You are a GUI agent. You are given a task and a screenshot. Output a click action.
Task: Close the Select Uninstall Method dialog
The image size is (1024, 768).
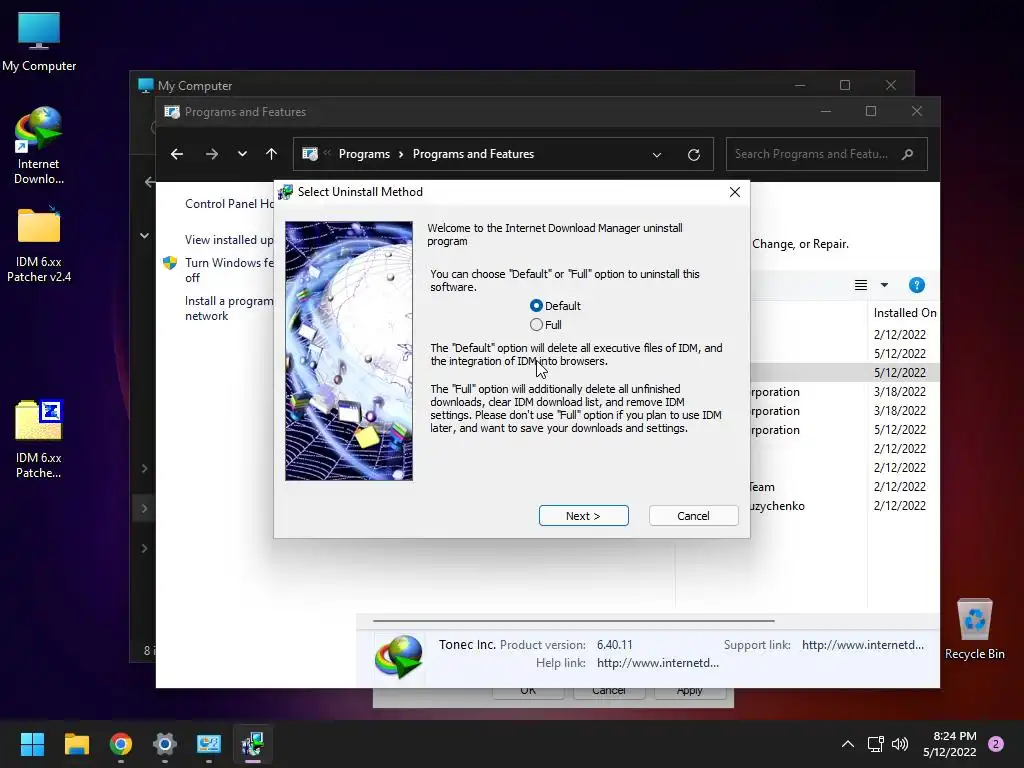[x=735, y=192]
